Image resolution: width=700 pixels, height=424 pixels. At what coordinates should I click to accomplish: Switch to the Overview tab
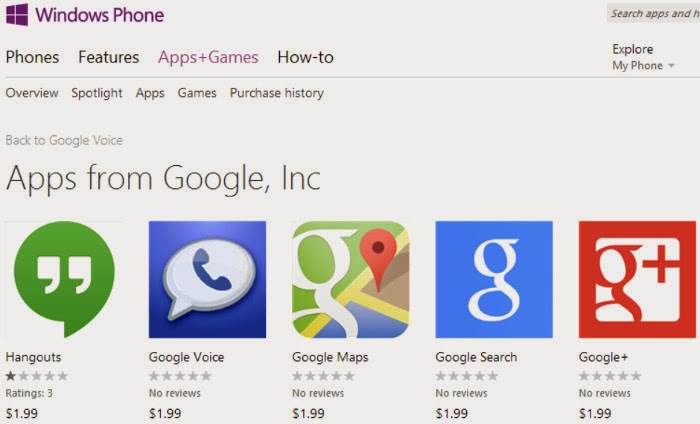32,93
